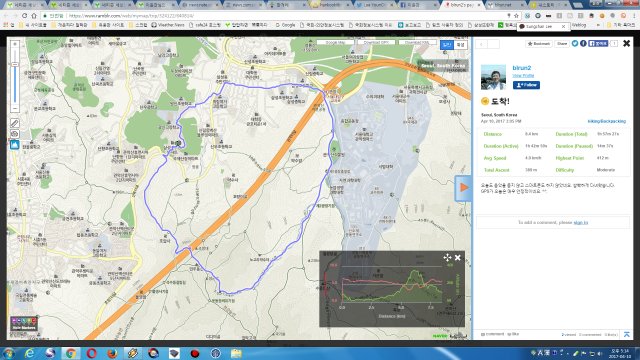Close the trip detail panel
This screenshot has width=640, height=360.
[x=627, y=43]
